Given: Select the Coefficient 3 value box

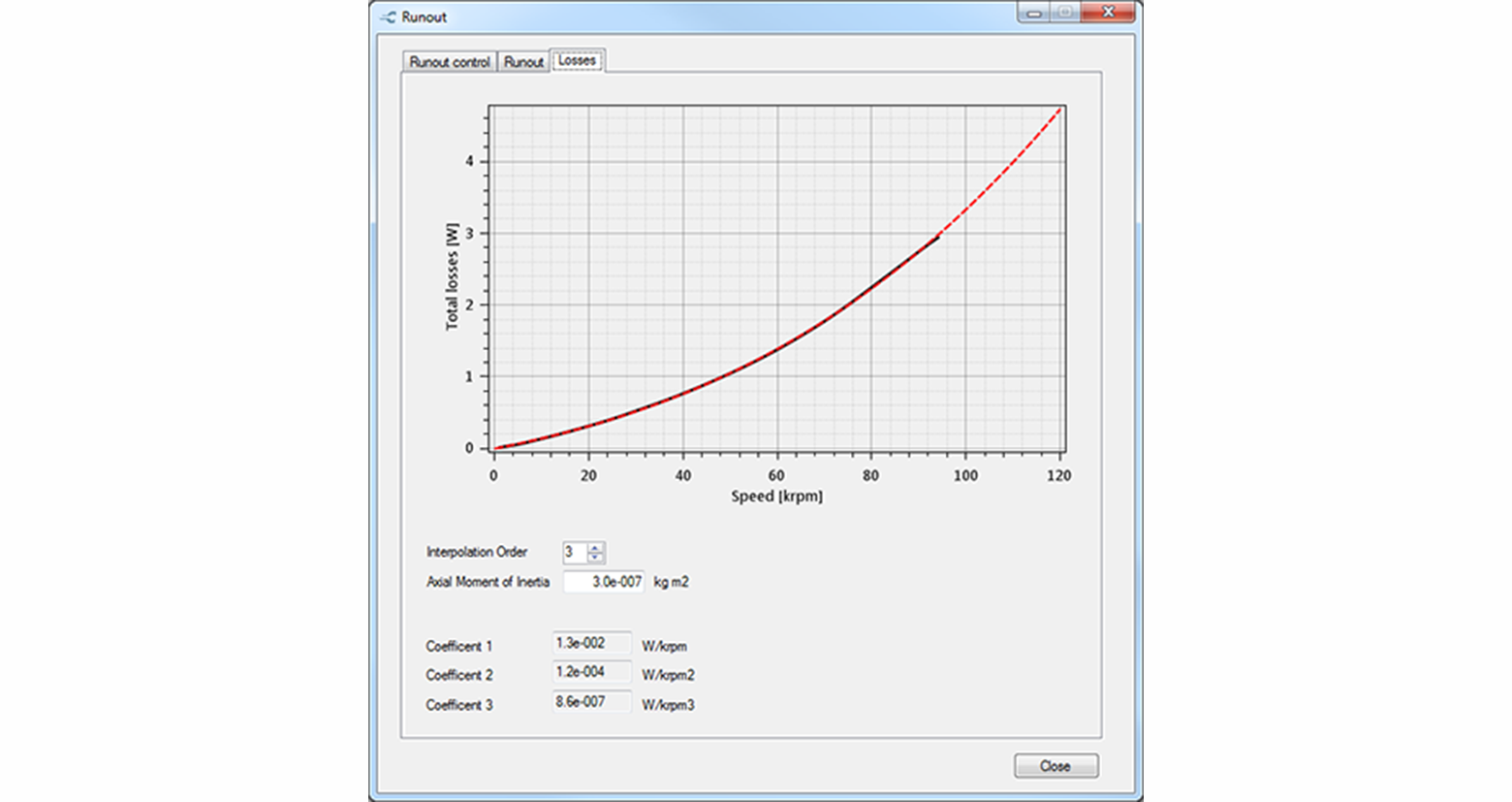Looking at the screenshot, I should 591,702.
